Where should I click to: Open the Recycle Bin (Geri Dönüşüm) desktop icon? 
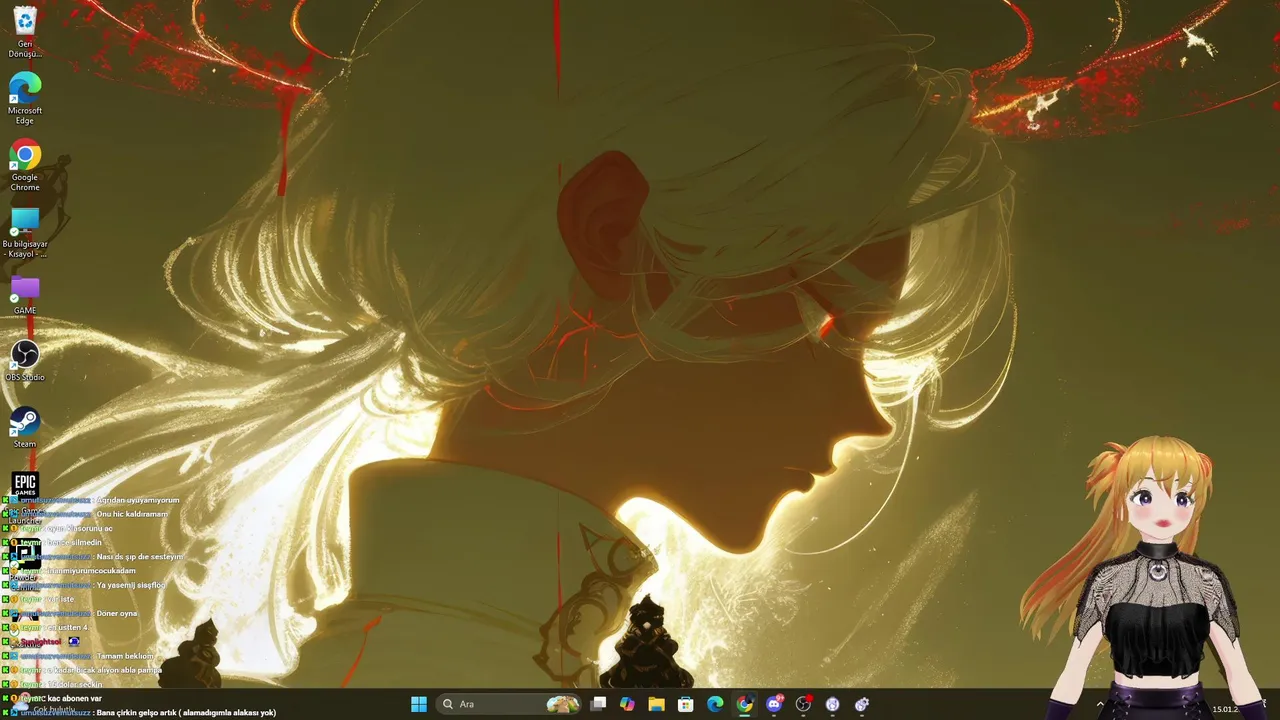click(x=25, y=31)
